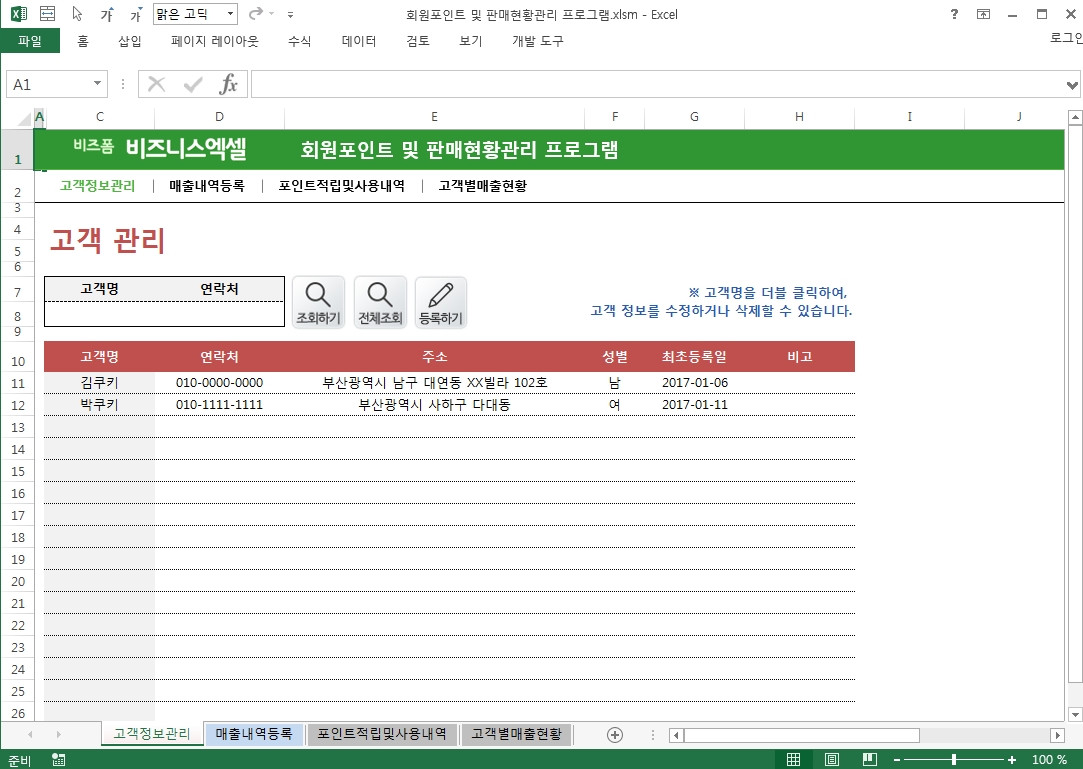Switch to Page Break Preview icon
Image resolution: width=1083 pixels, height=769 pixels.
870,760
